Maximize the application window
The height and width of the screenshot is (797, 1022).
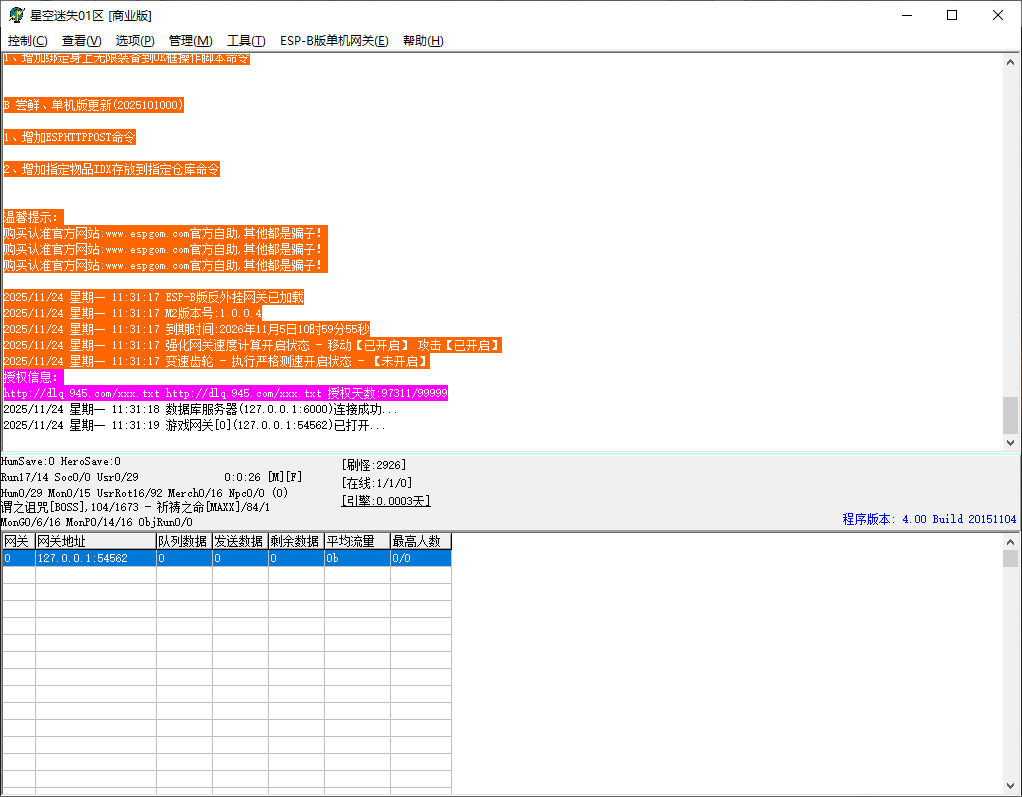point(952,15)
